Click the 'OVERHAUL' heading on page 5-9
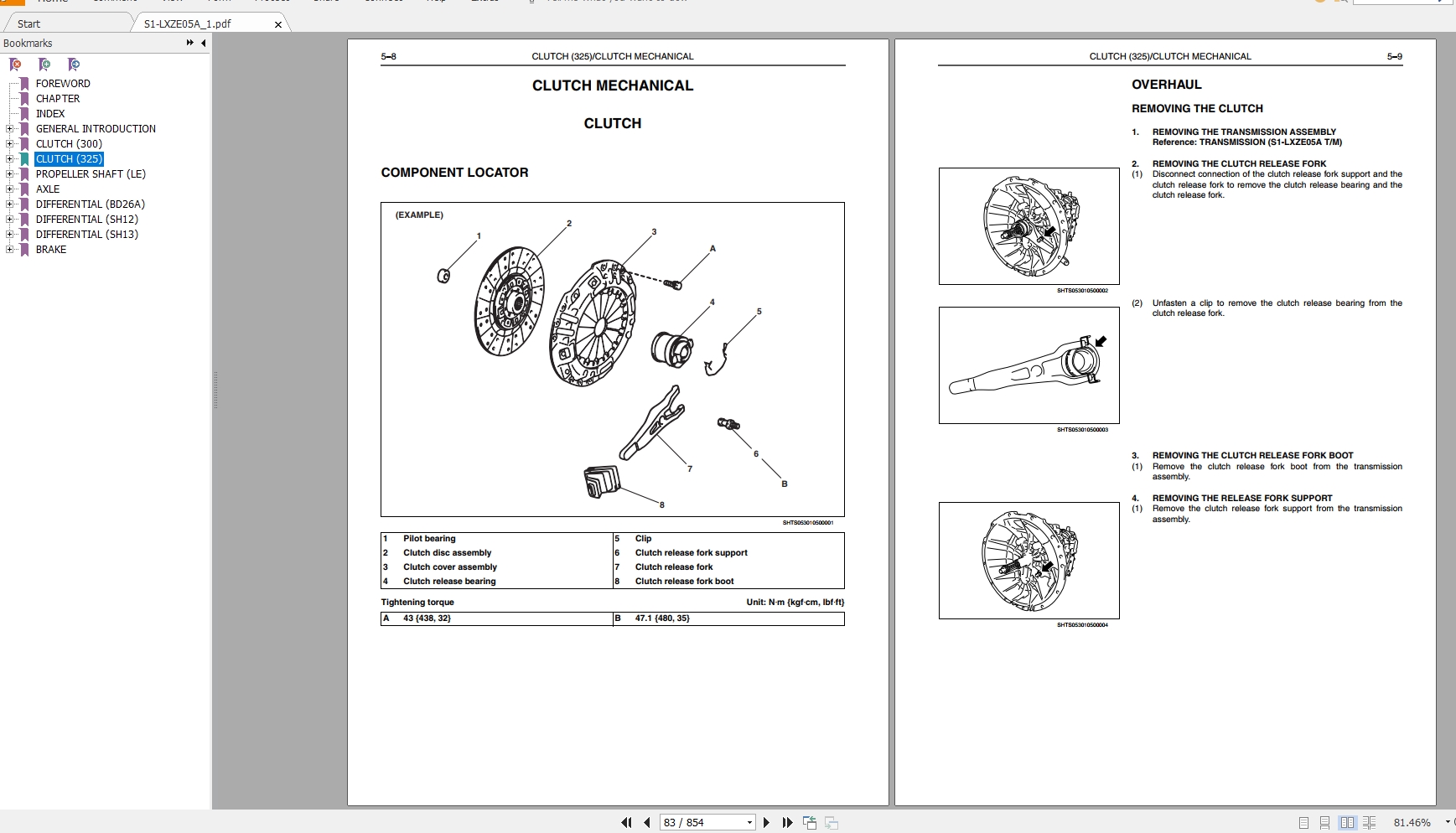 click(x=1166, y=85)
